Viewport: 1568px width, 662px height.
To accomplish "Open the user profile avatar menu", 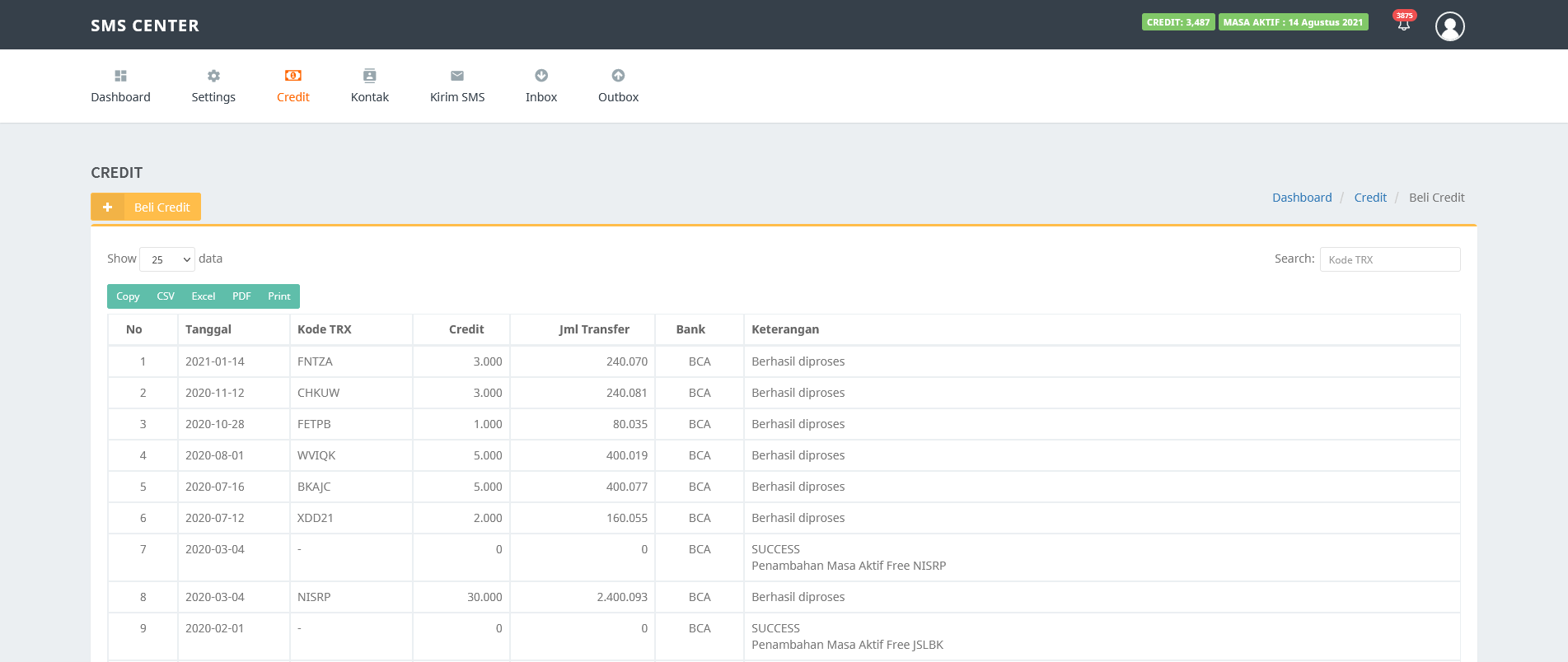I will pyautogui.click(x=1450, y=26).
